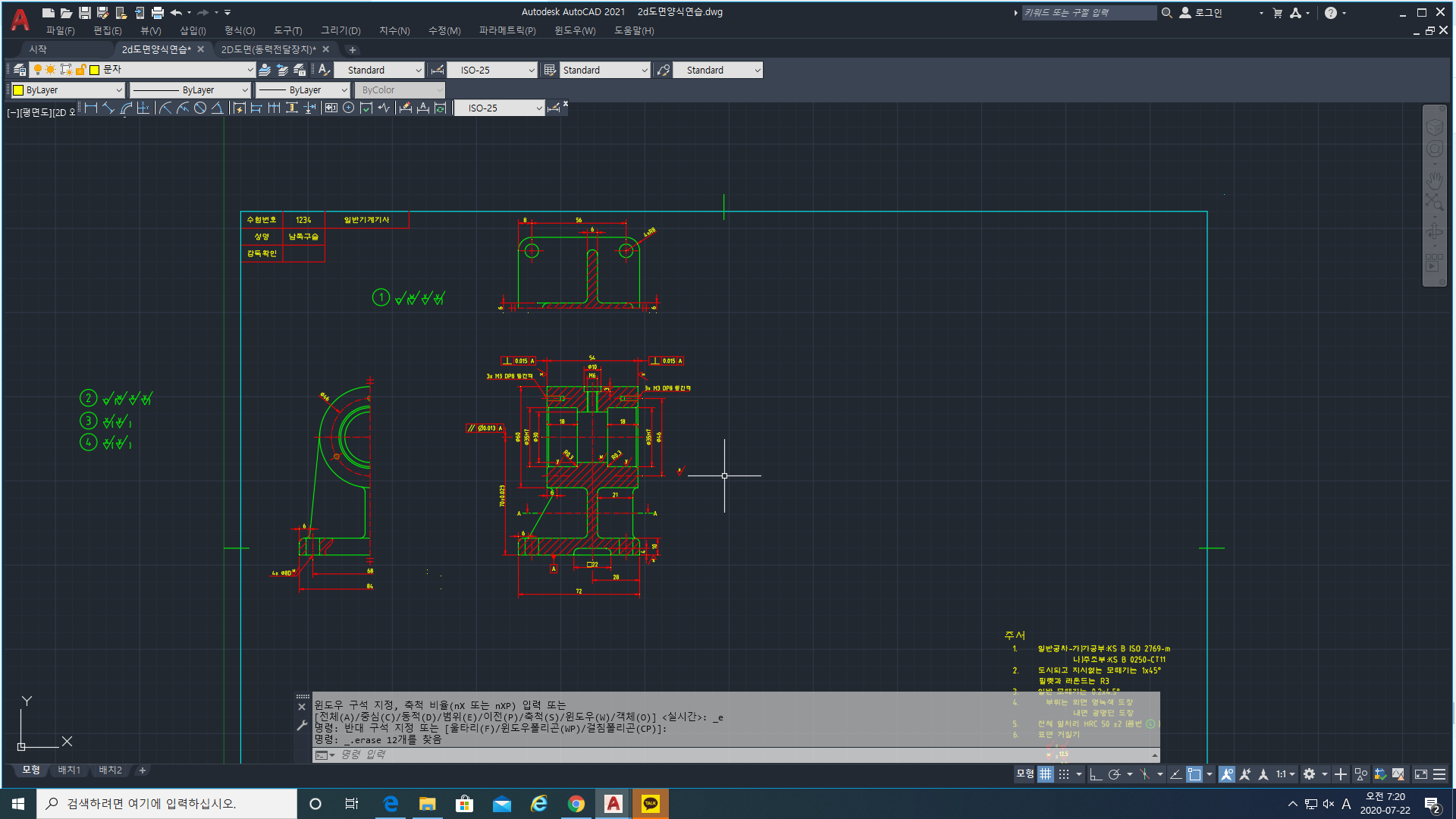Select the Continue dimension tool

coord(274,108)
